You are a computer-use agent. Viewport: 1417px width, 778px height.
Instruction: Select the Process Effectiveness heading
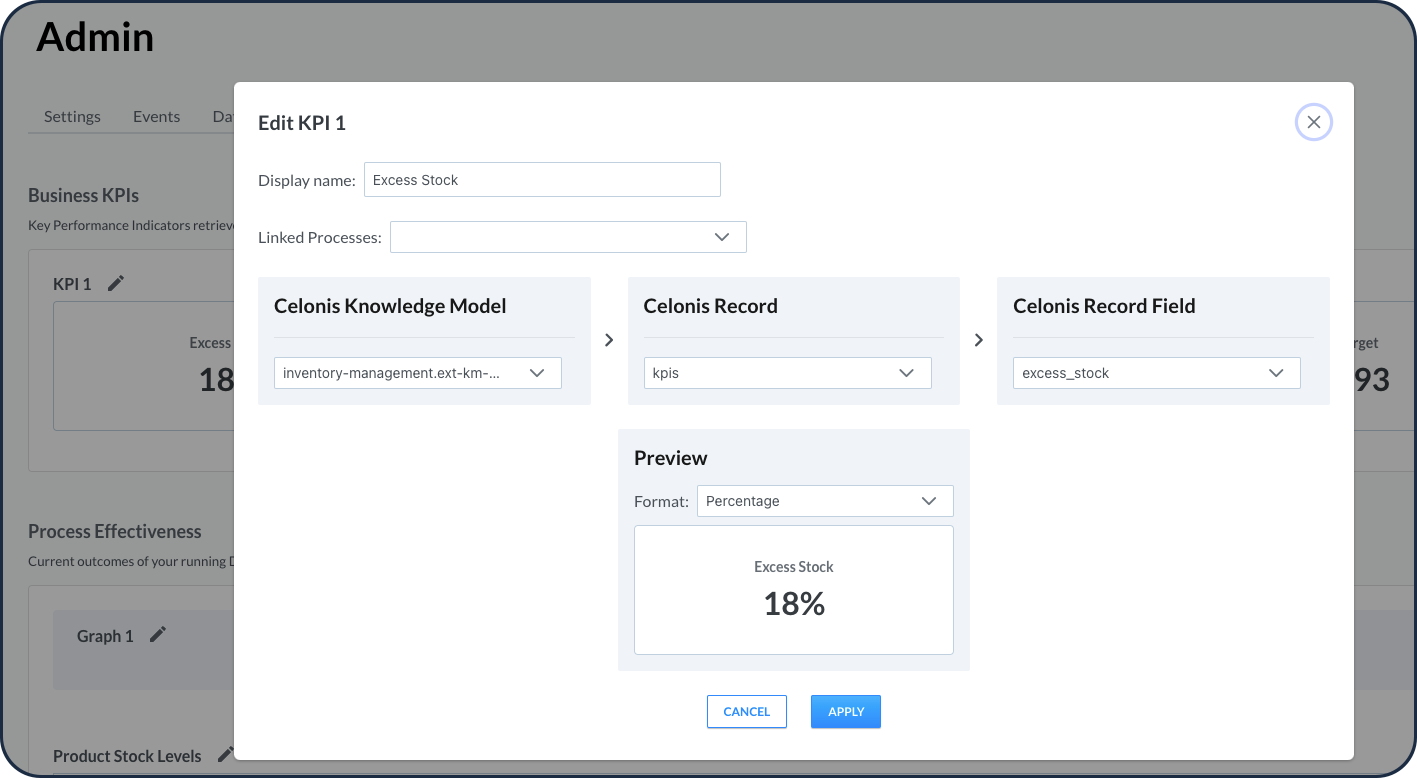tap(115, 531)
